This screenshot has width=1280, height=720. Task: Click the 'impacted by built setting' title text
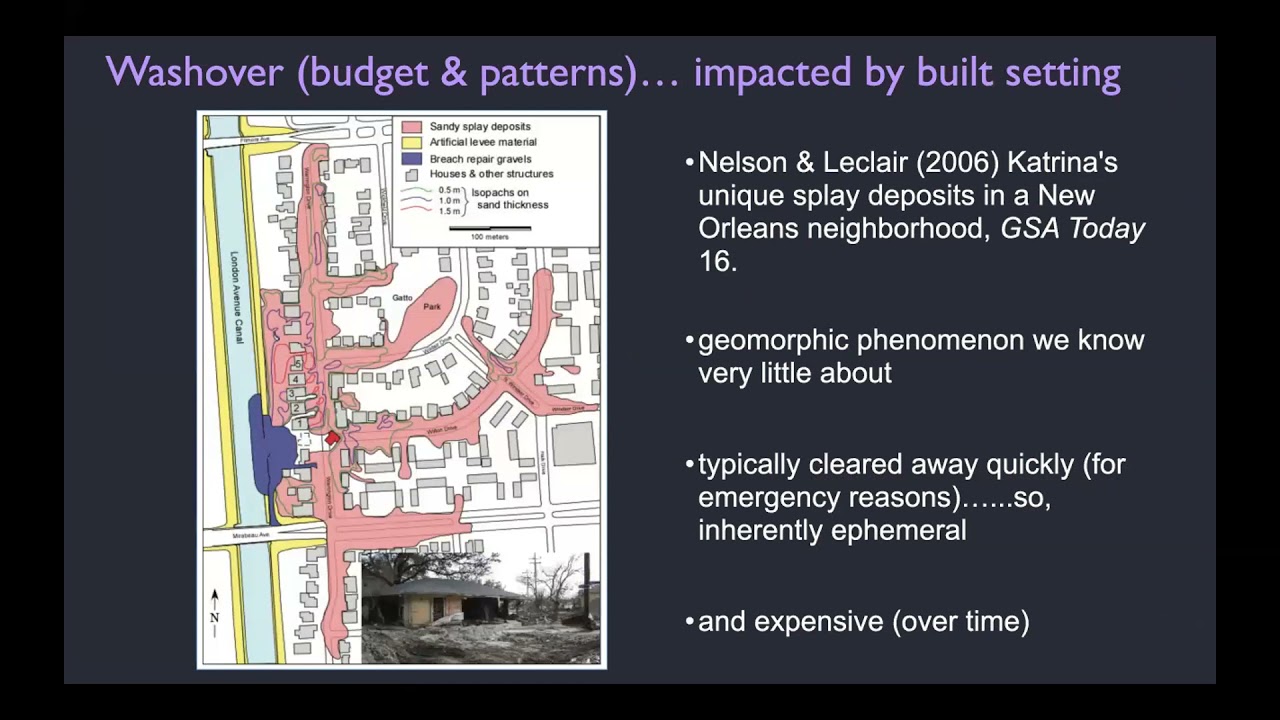pos(907,74)
